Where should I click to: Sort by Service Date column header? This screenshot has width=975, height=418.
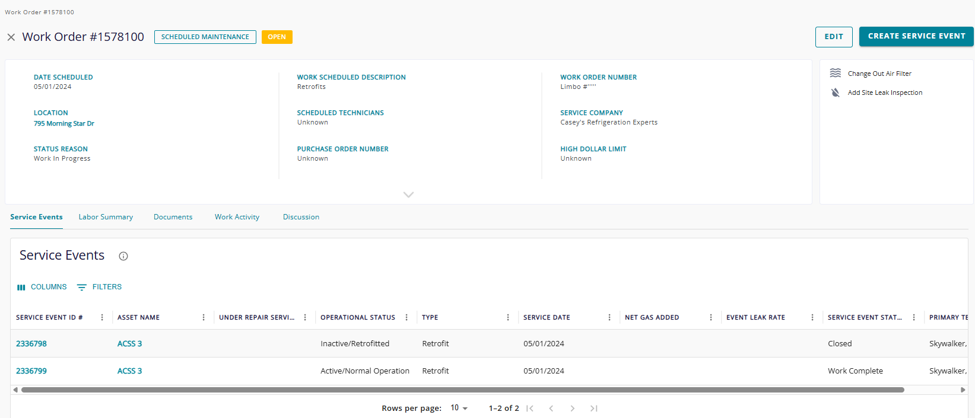[547, 317]
